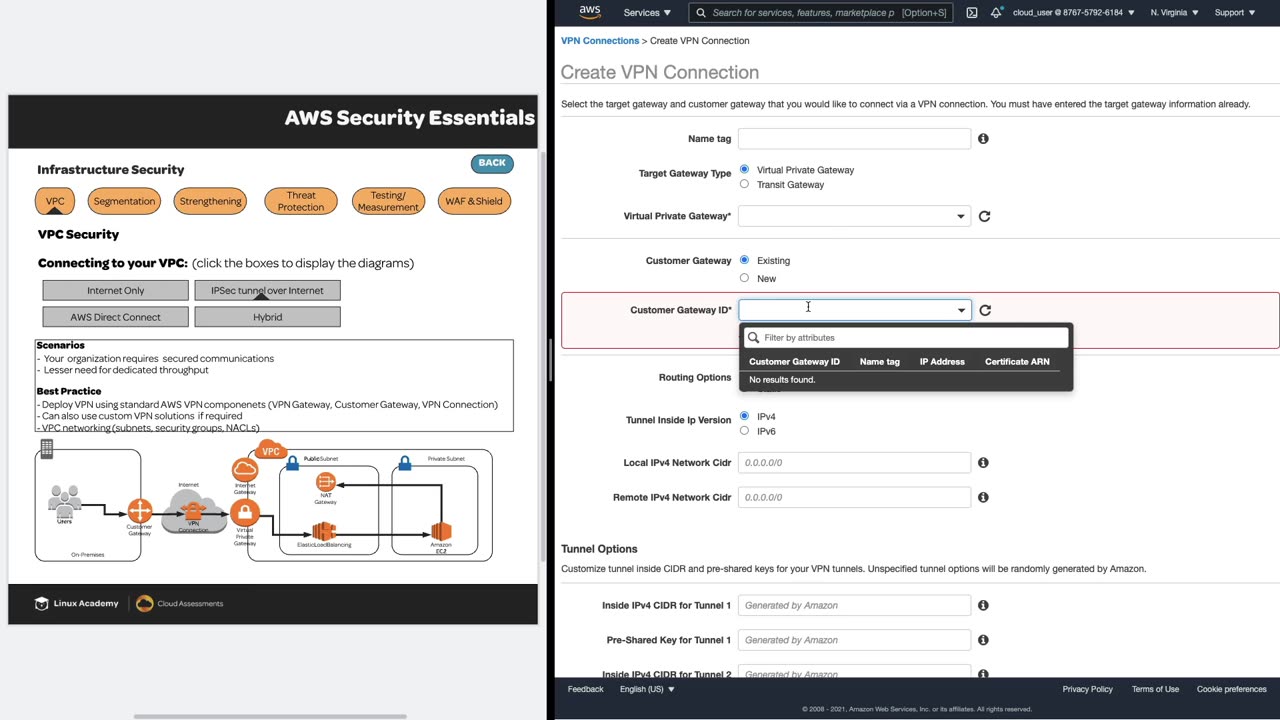This screenshot has width=1280, height=720.
Task: Click the Internet Gateway icon in the diagram
Action: pos(245,470)
